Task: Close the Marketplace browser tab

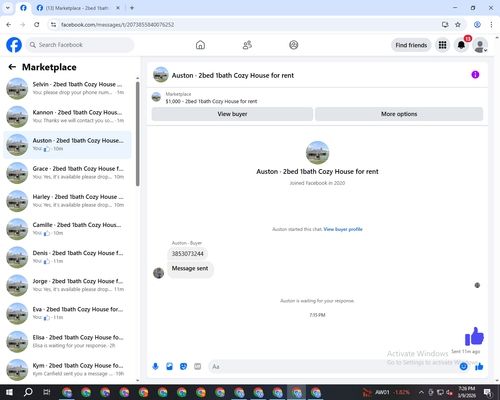Action: pos(118,8)
